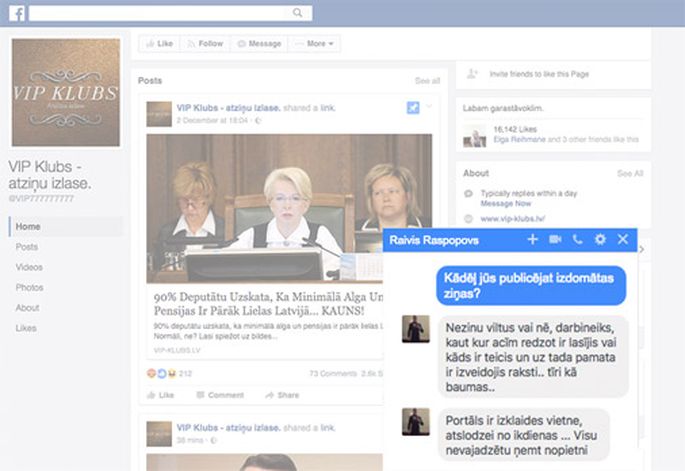Open the Posts section in sidebar
Viewport: 685px width, 471px height.
tap(27, 247)
